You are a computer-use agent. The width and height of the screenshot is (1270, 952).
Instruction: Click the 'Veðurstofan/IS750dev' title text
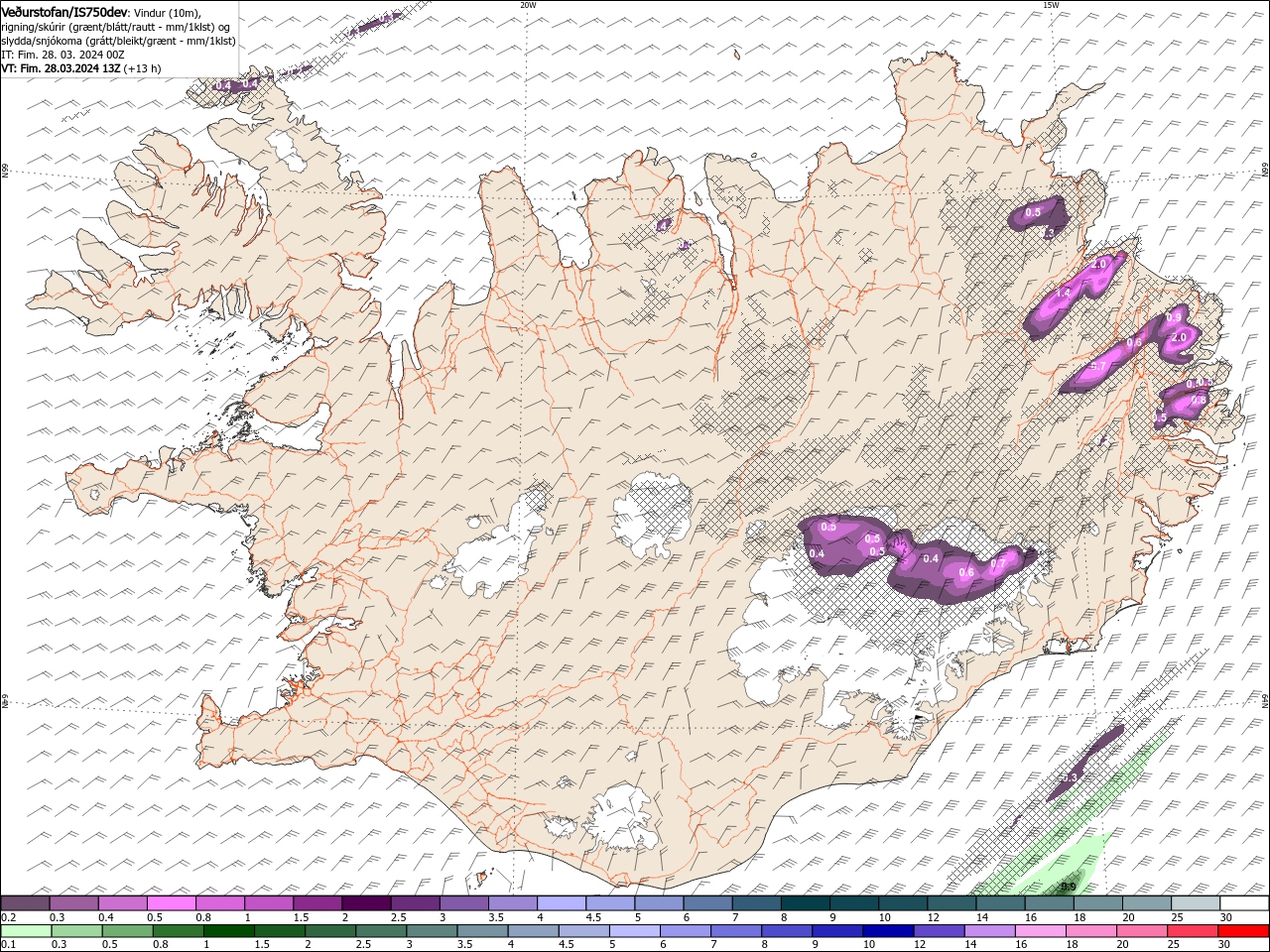(64, 11)
